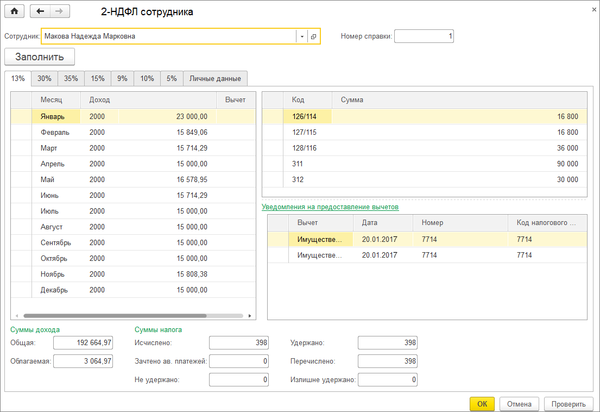Image resolution: width=600 pixels, height=412 pixels.
Task: Open Уведомления на предоставление вычетов link
Action: (x=330, y=207)
